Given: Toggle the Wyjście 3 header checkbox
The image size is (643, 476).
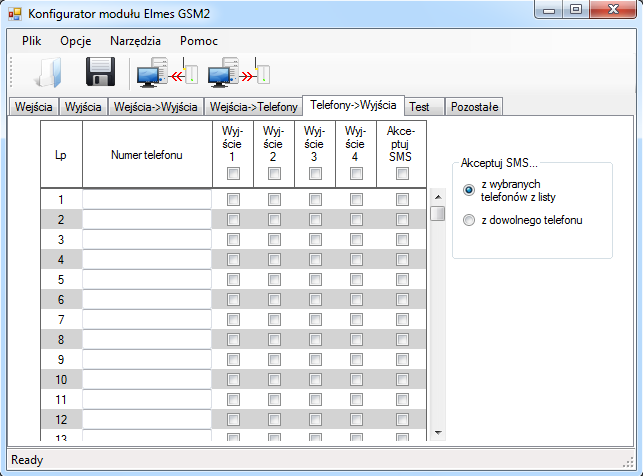Looking at the screenshot, I should pos(315,174).
